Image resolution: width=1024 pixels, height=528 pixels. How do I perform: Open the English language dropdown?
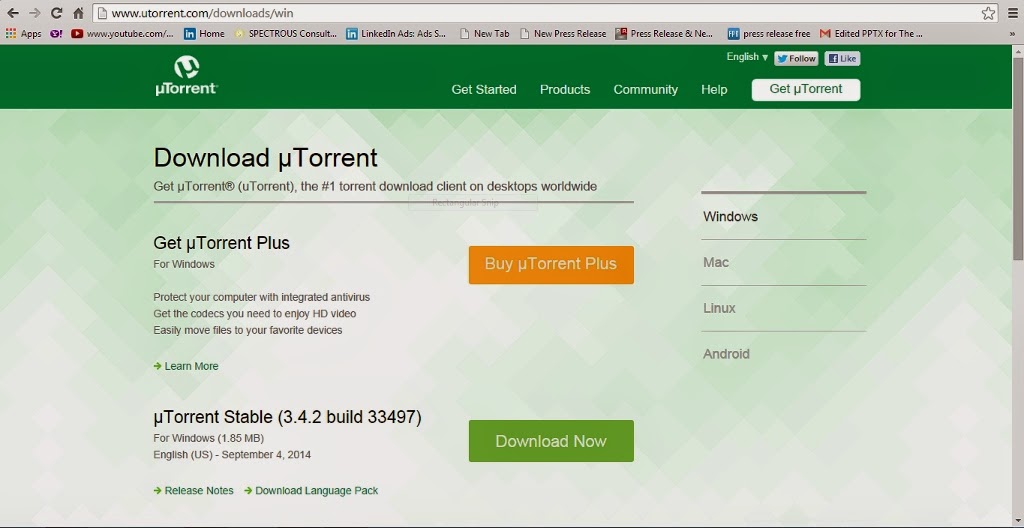747,57
